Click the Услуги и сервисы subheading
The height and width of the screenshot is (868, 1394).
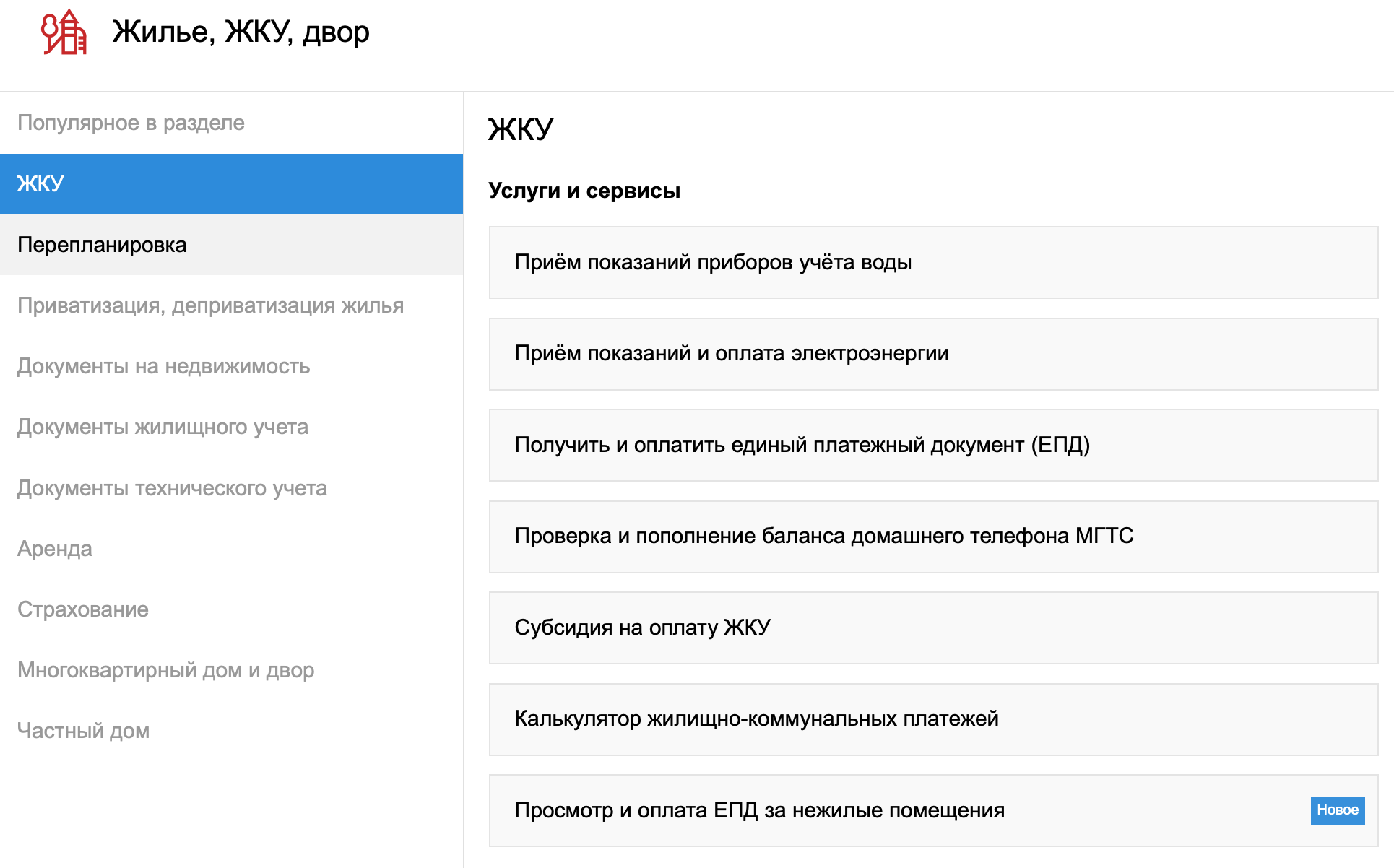pos(584,191)
